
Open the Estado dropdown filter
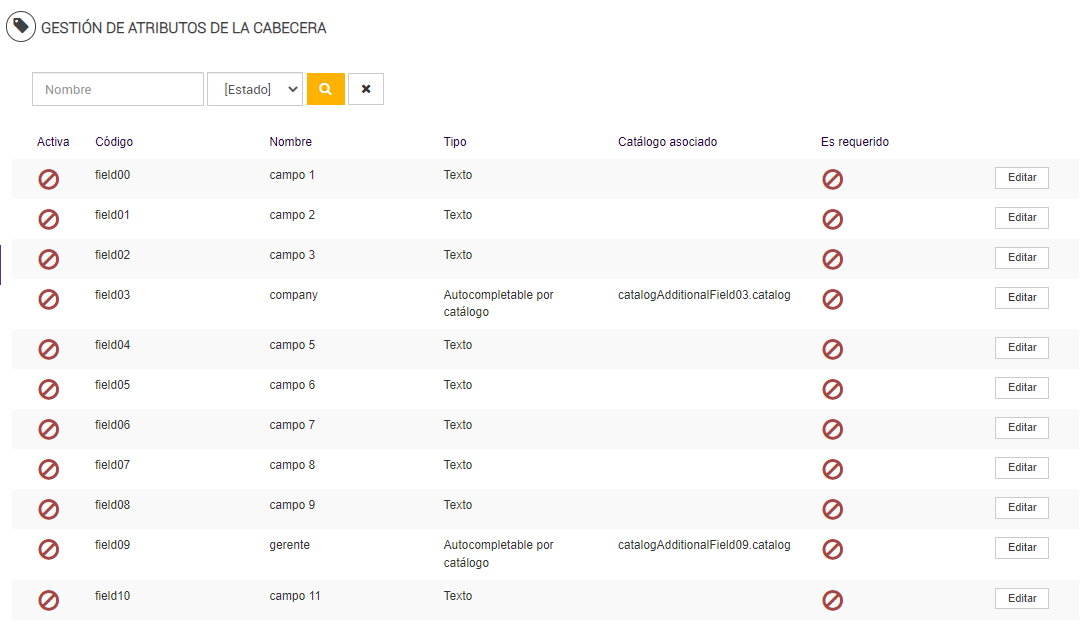pos(255,89)
